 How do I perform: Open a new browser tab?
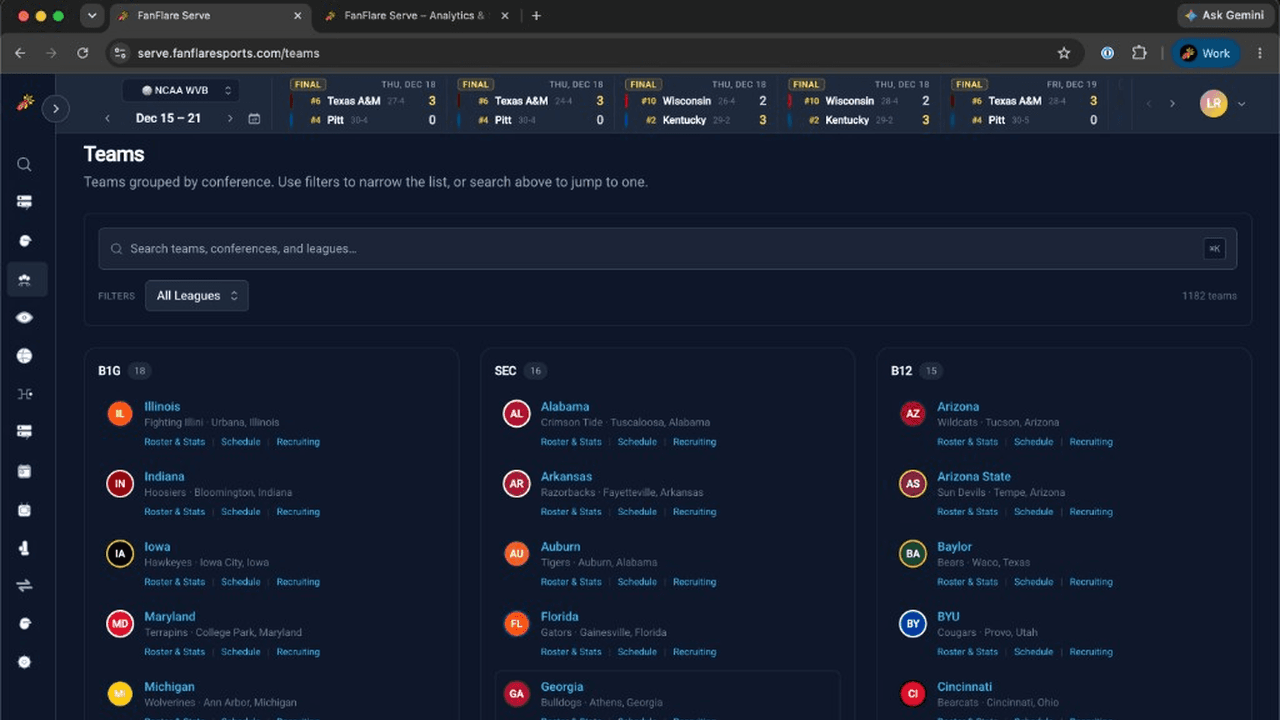tap(536, 16)
